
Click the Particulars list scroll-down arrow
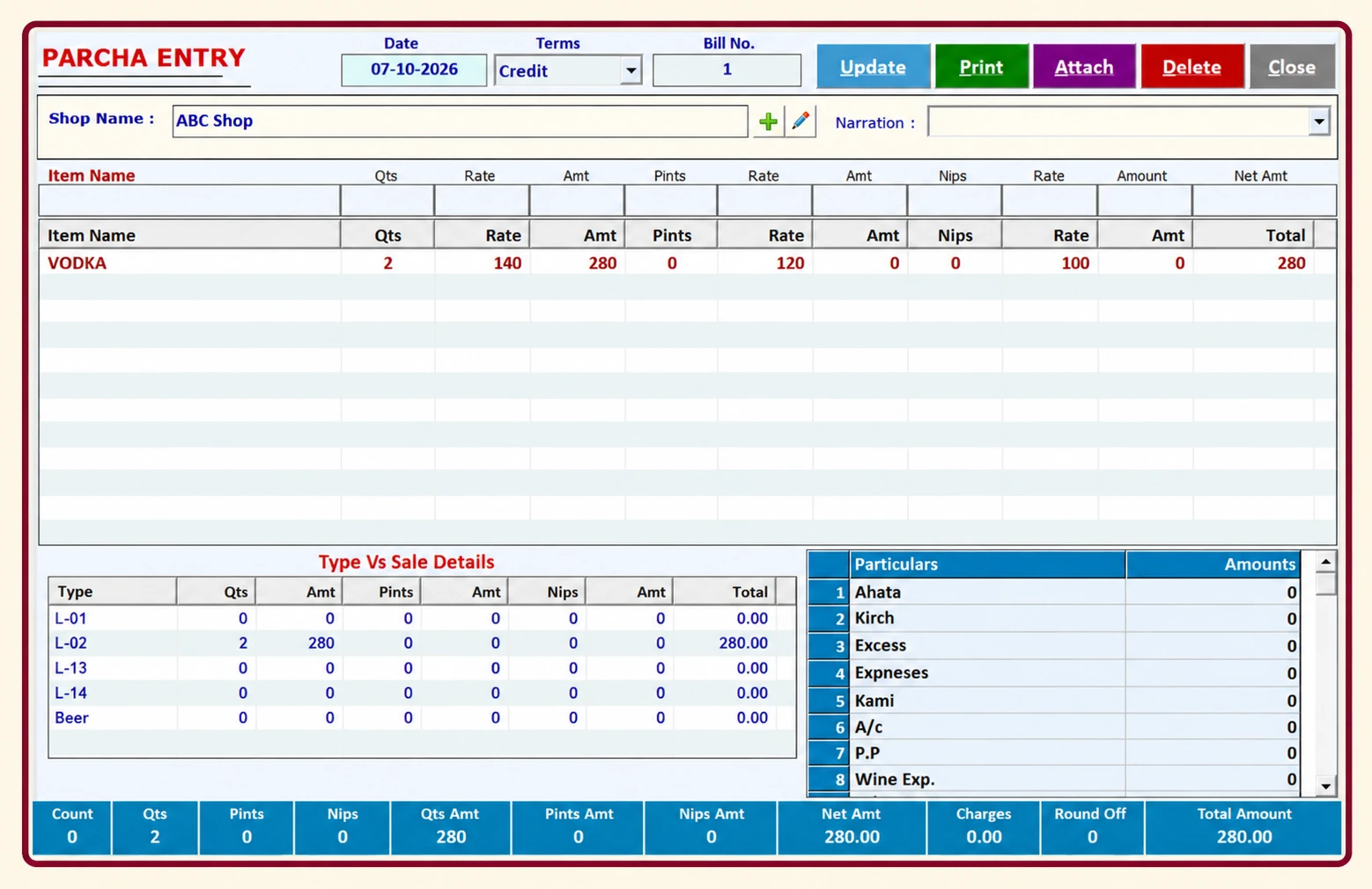click(x=1325, y=786)
